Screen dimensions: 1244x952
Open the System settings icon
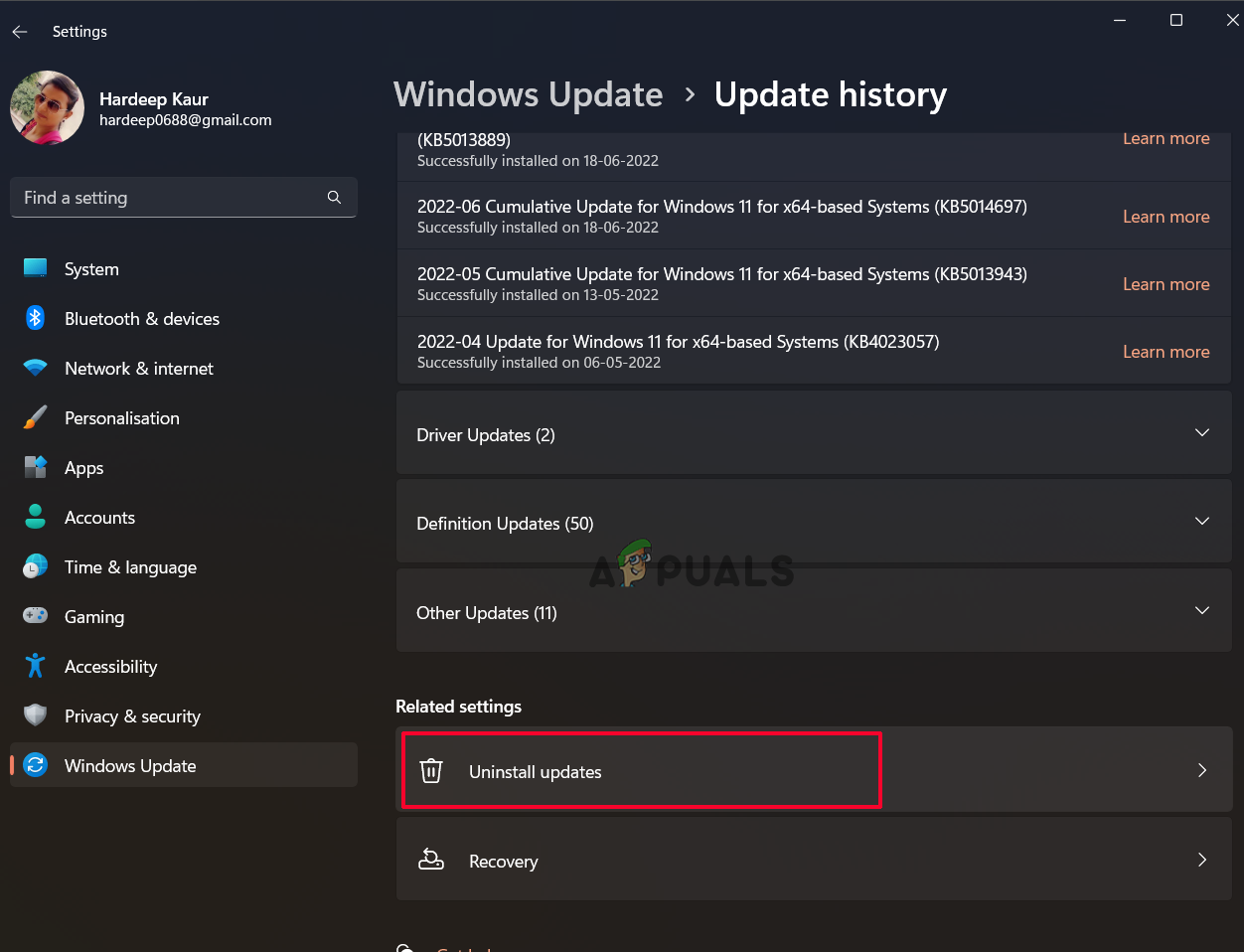click(36, 268)
